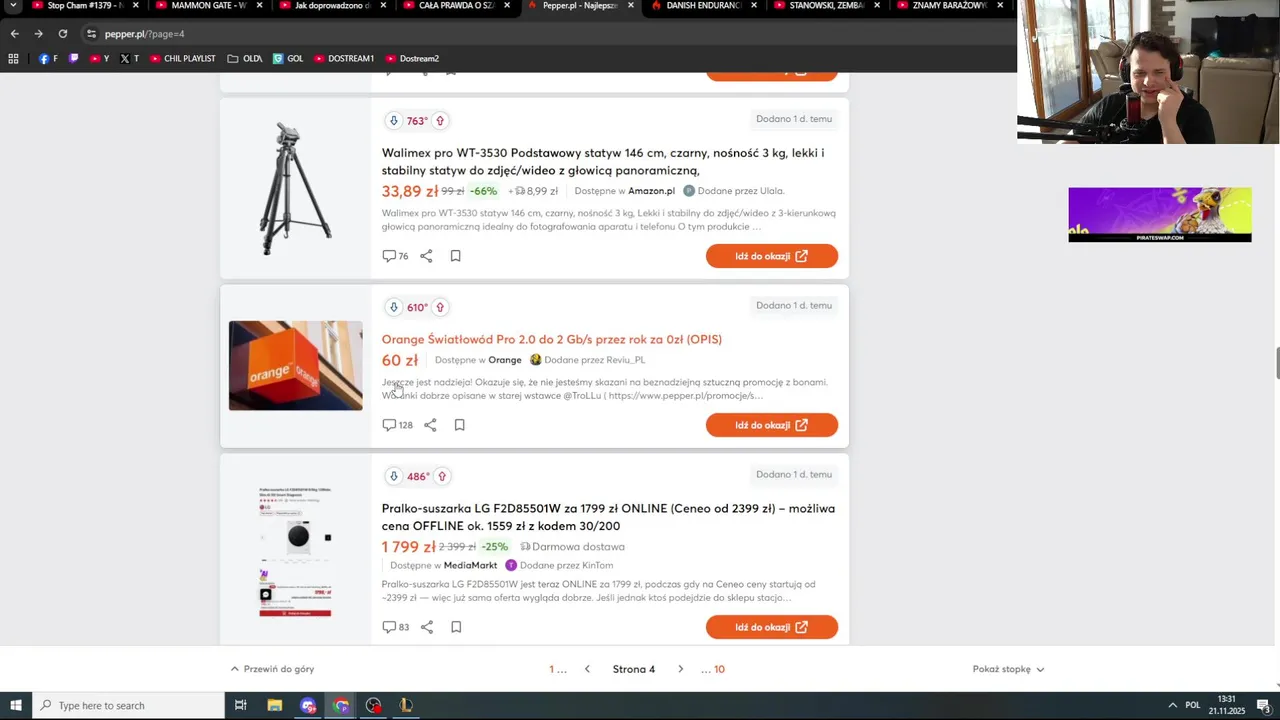
Task: Click Przewiń do góry scroll-up link
Action: [x=272, y=669]
